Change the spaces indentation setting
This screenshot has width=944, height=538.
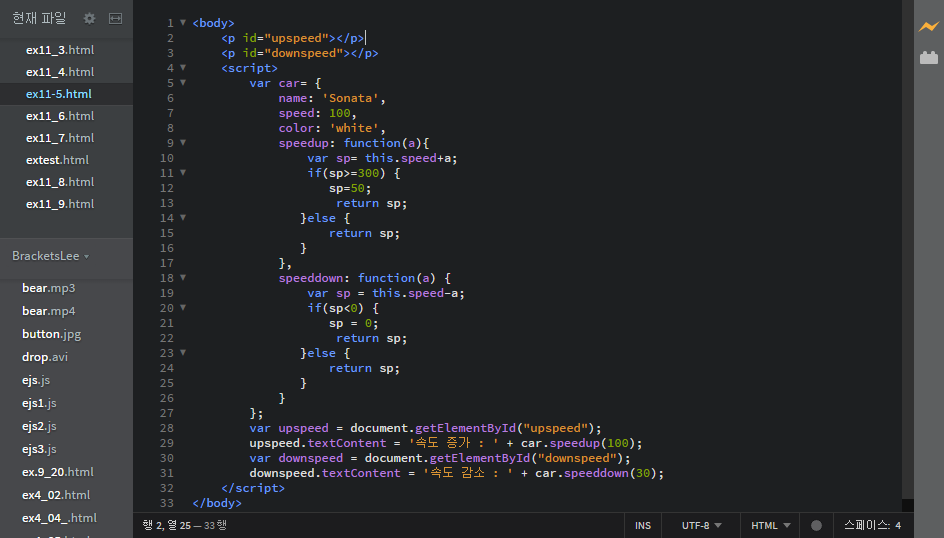pos(866,525)
